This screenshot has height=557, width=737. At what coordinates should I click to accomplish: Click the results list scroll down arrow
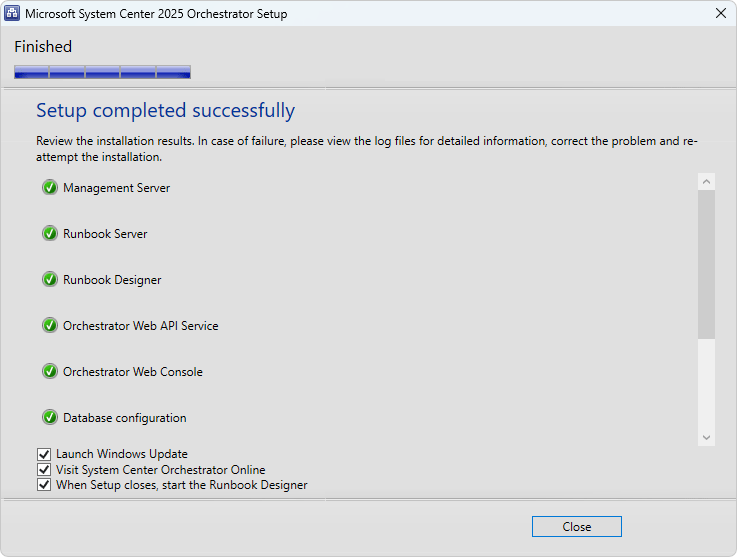[706, 438]
